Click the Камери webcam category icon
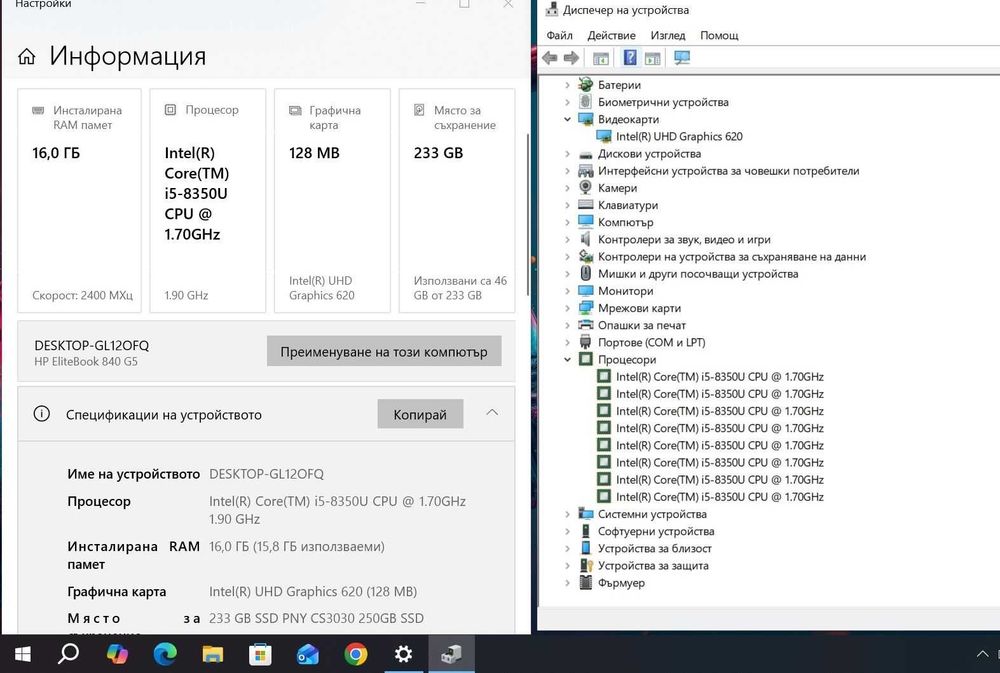Viewport: 1000px width, 673px height. point(585,188)
